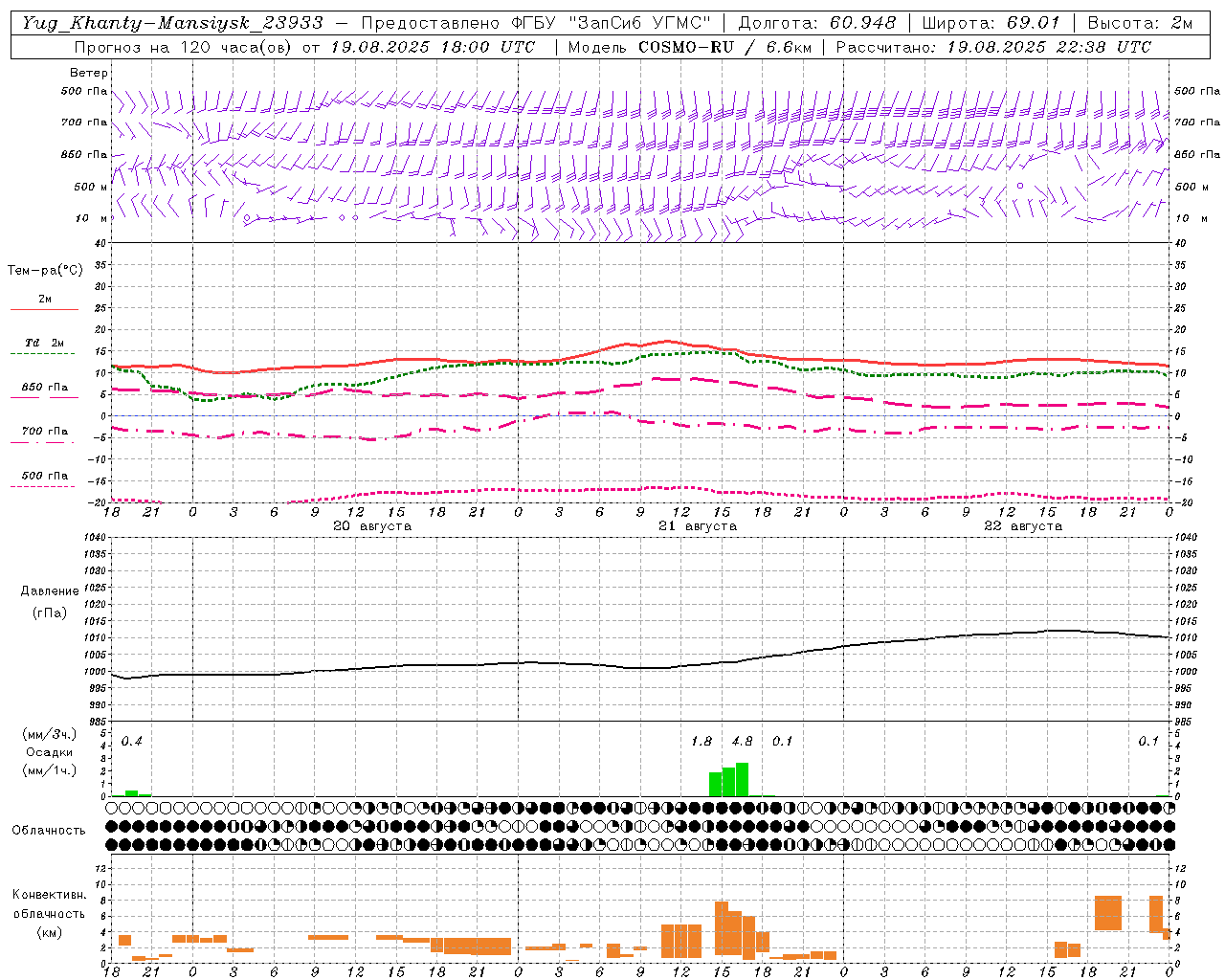Select the "Широта: 69.01" header value
Image resolution: width=1225 pixels, height=980 pixels.
[x=991, y=23]
